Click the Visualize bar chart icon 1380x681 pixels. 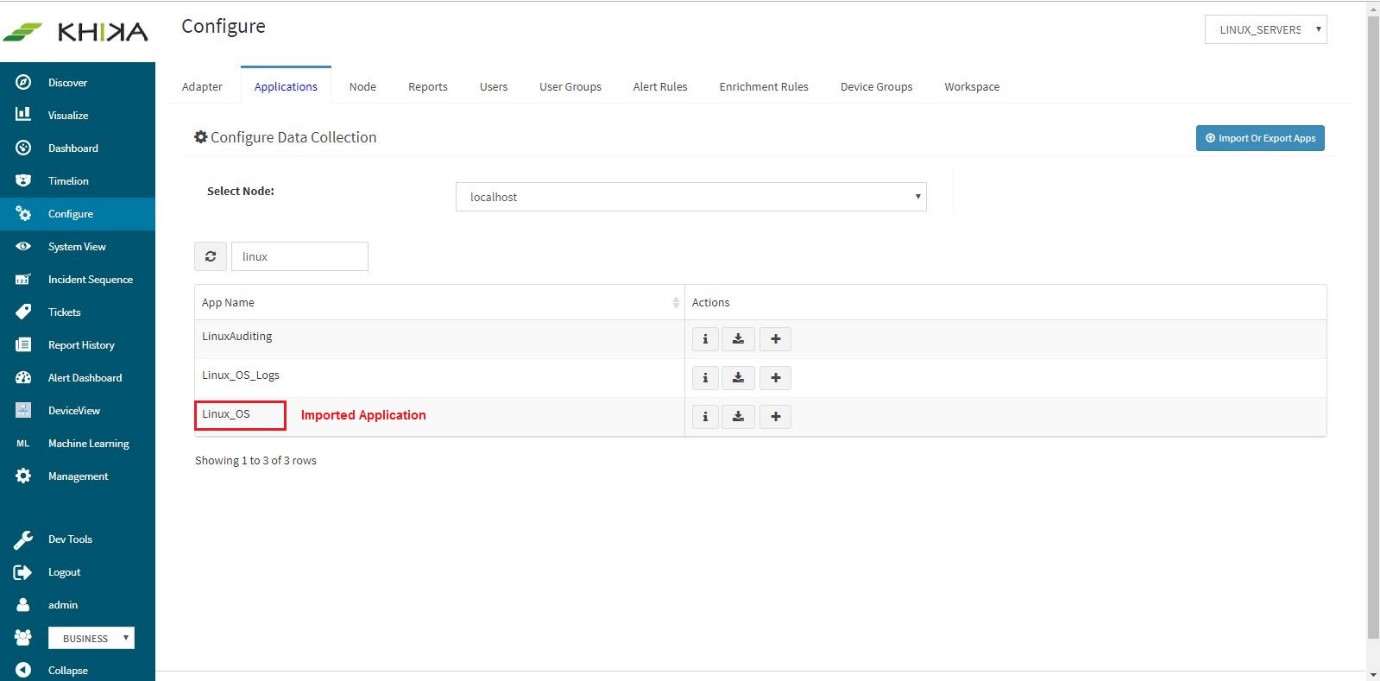(23, 115)
